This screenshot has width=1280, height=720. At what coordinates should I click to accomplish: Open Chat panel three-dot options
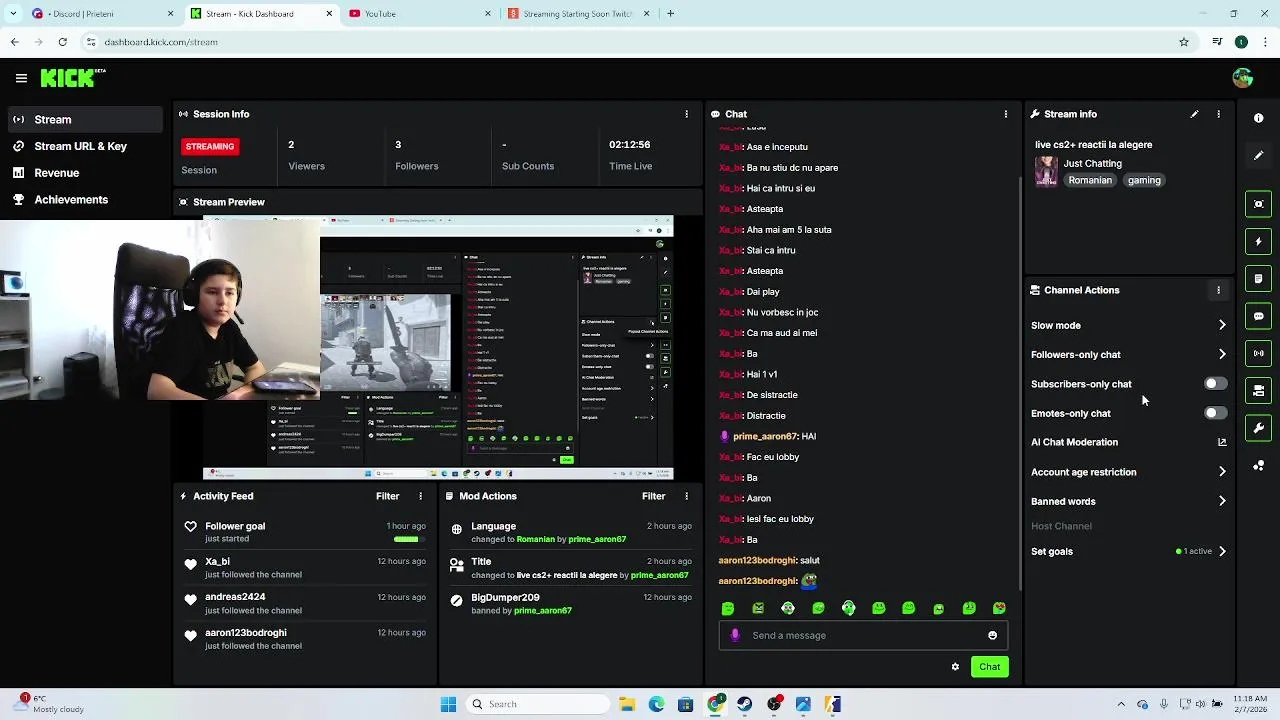(1005, 114)
